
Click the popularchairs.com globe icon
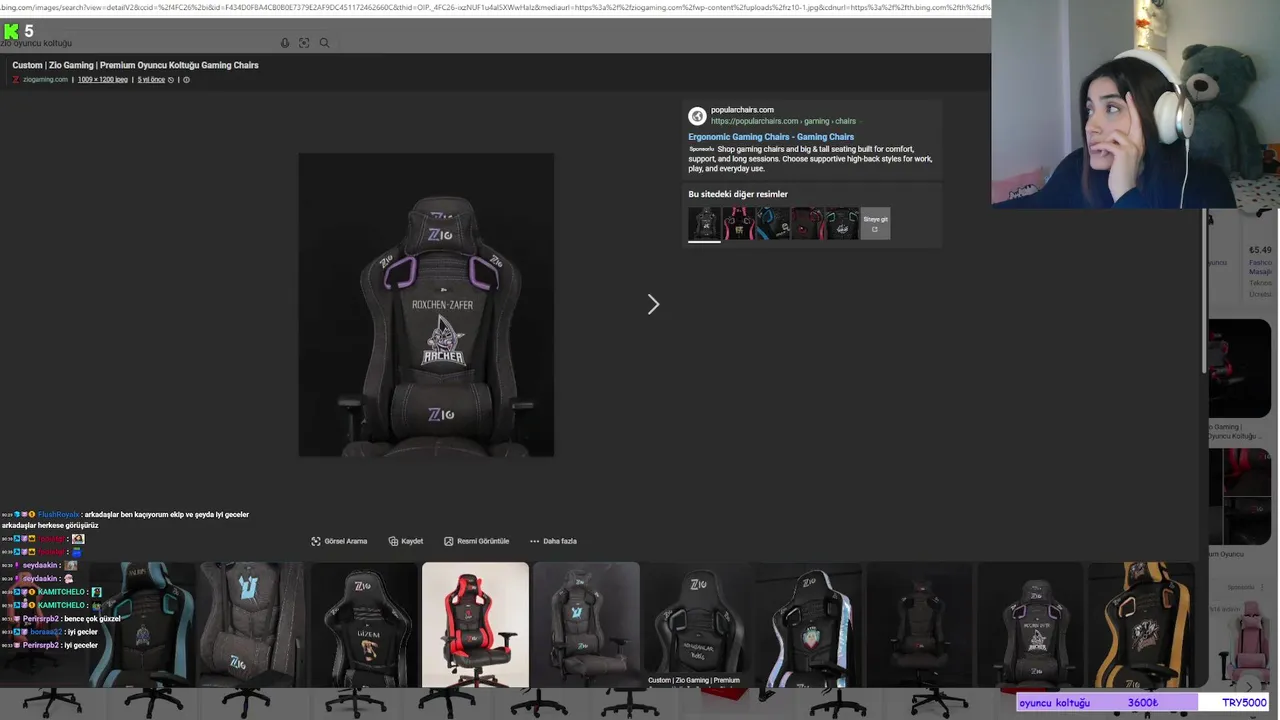(x=697, y=116)
